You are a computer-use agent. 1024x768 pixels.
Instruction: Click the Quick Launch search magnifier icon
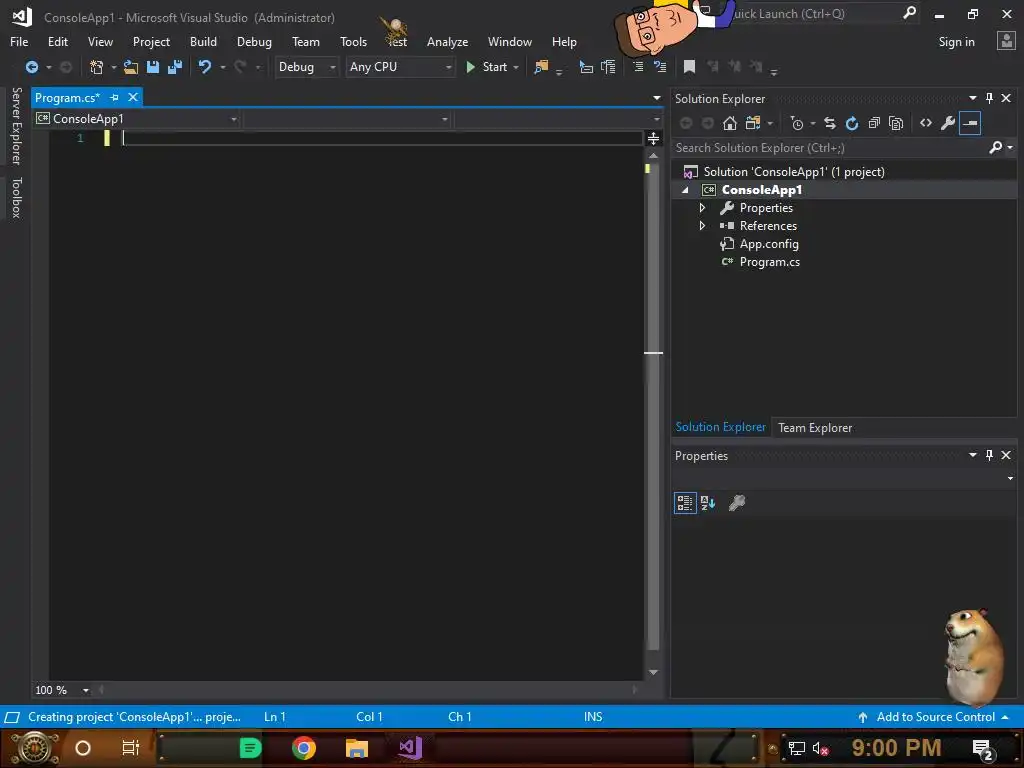coord(909,13)
